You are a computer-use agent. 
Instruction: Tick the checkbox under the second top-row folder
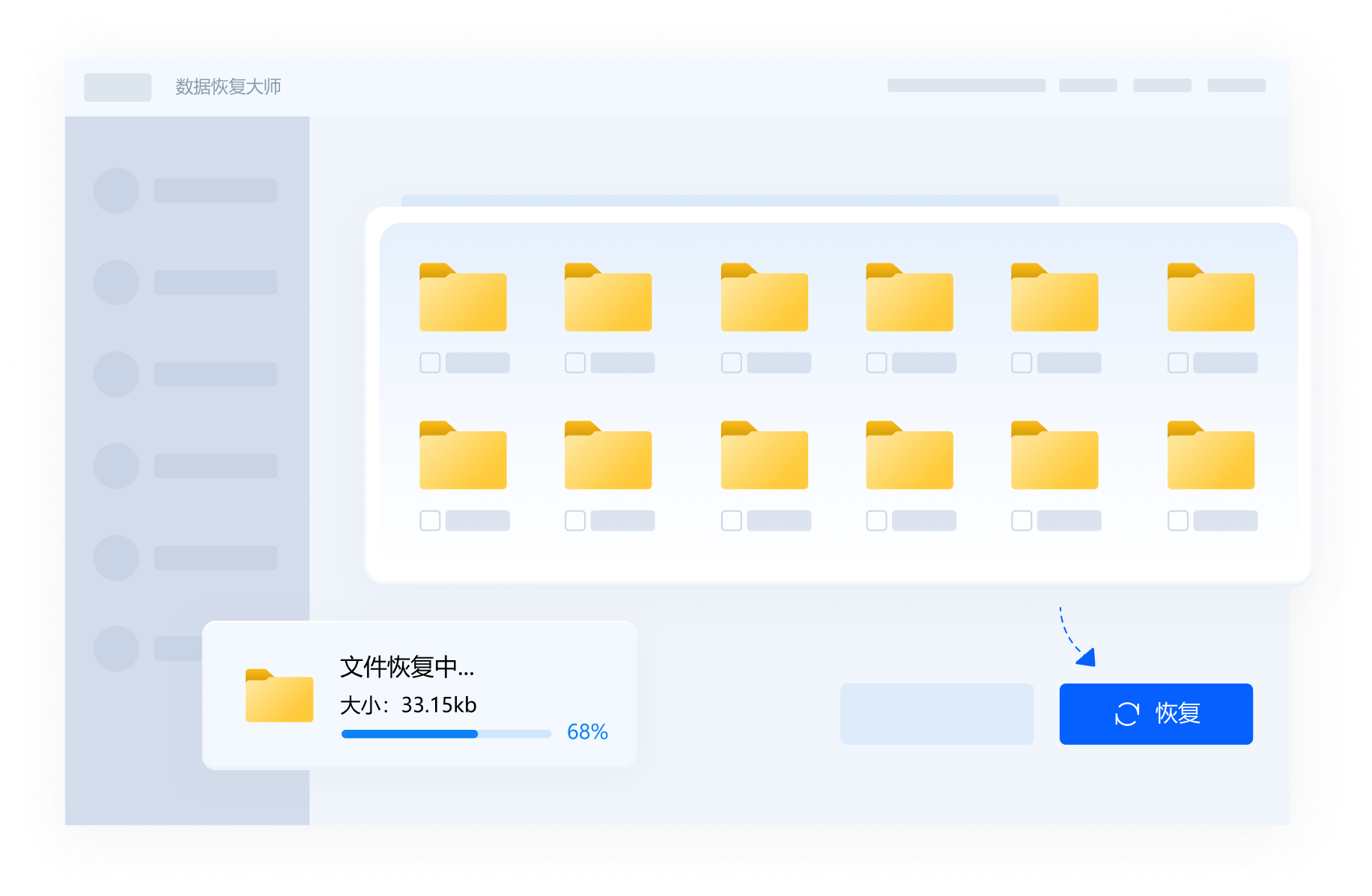pyautogui.click(x=575, y=363)
